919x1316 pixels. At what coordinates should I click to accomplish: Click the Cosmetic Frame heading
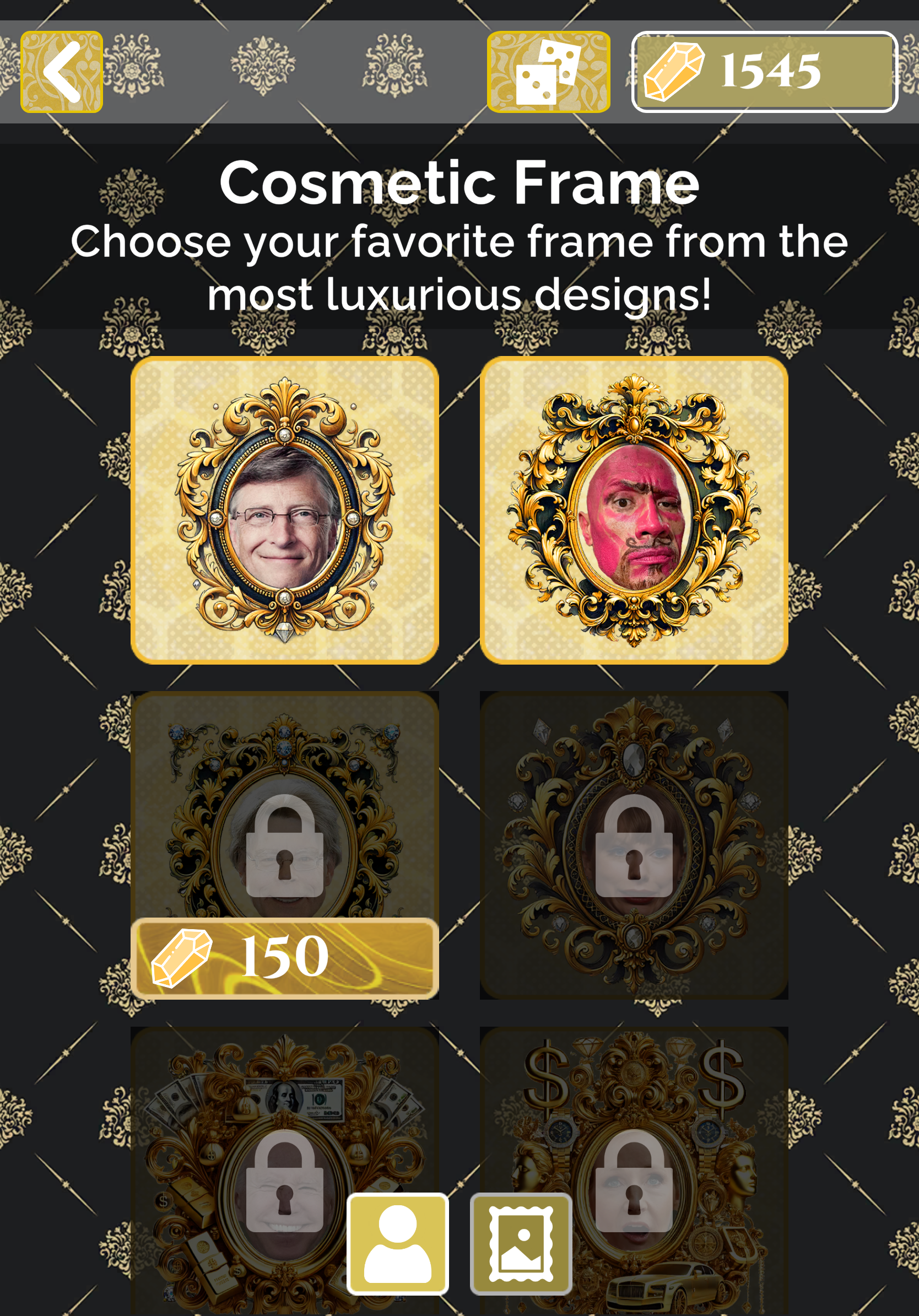(x=459, y=182)
